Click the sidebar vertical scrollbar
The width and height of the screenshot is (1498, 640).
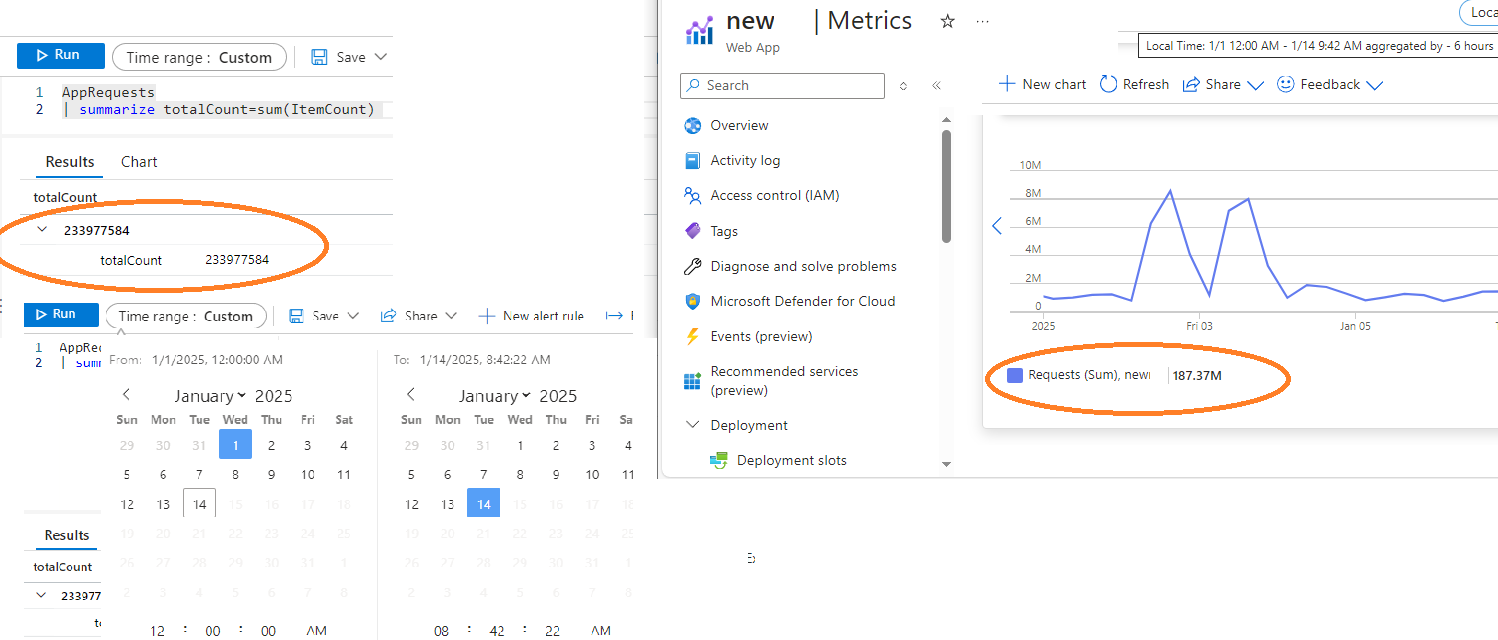(946, 186)
